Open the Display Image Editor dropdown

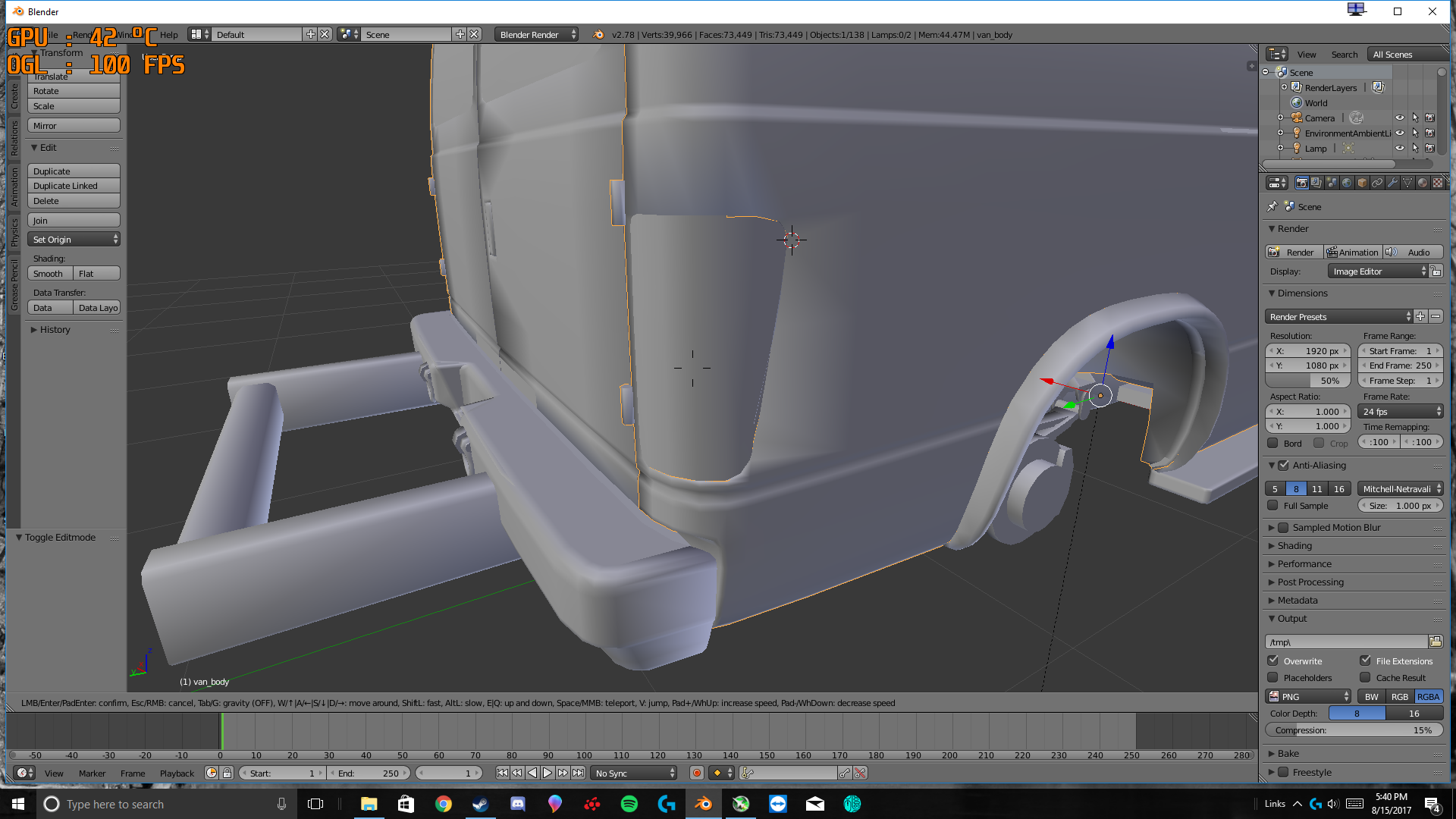pyautogui.click(x=1378, y=271)
